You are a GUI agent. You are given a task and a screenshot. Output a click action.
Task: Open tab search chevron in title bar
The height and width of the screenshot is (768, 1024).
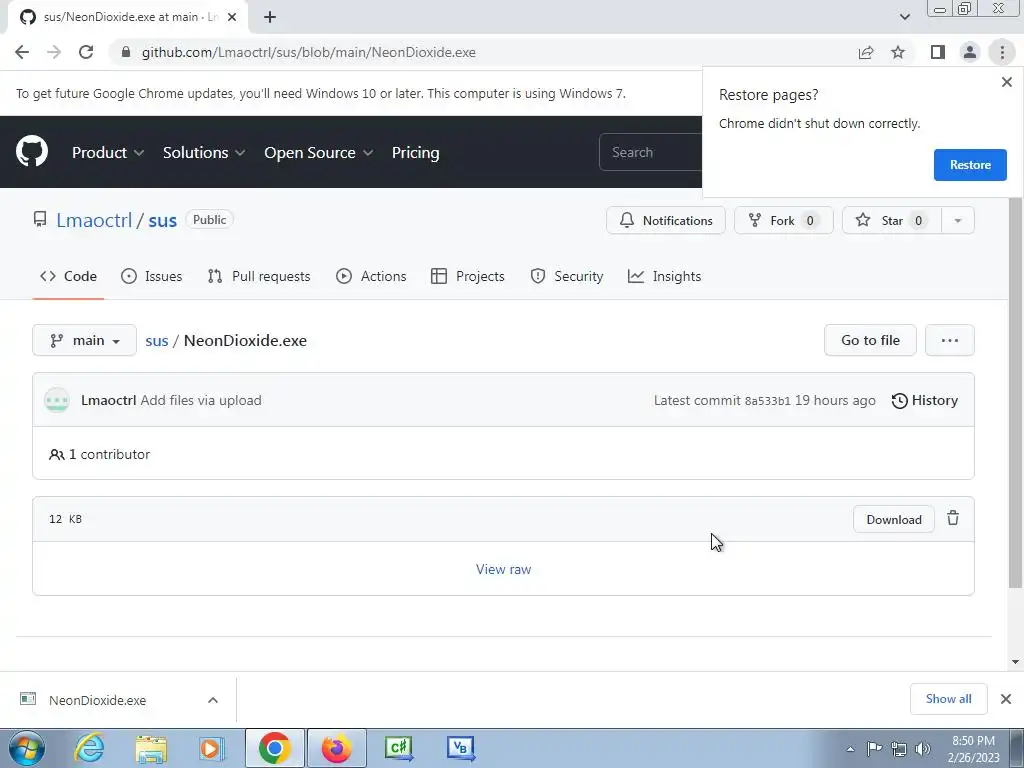point(904,17)
